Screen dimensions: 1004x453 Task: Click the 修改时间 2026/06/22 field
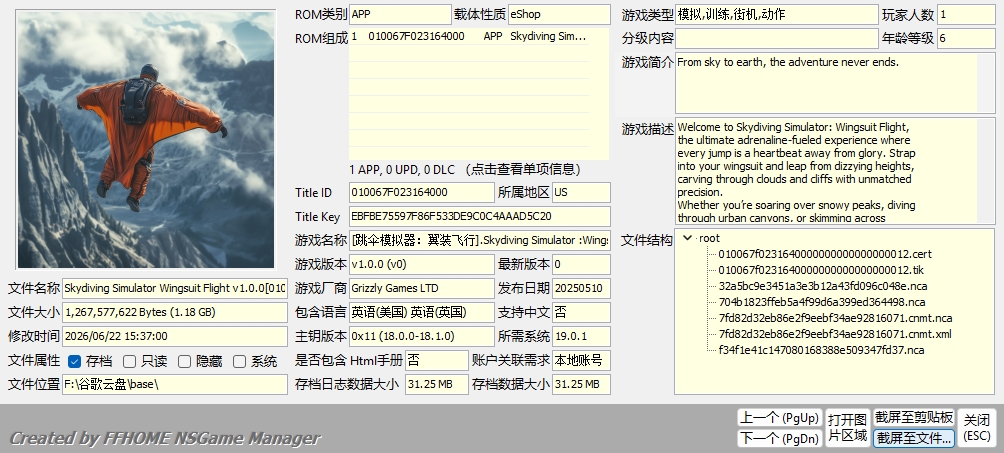(x=175, y=336)
